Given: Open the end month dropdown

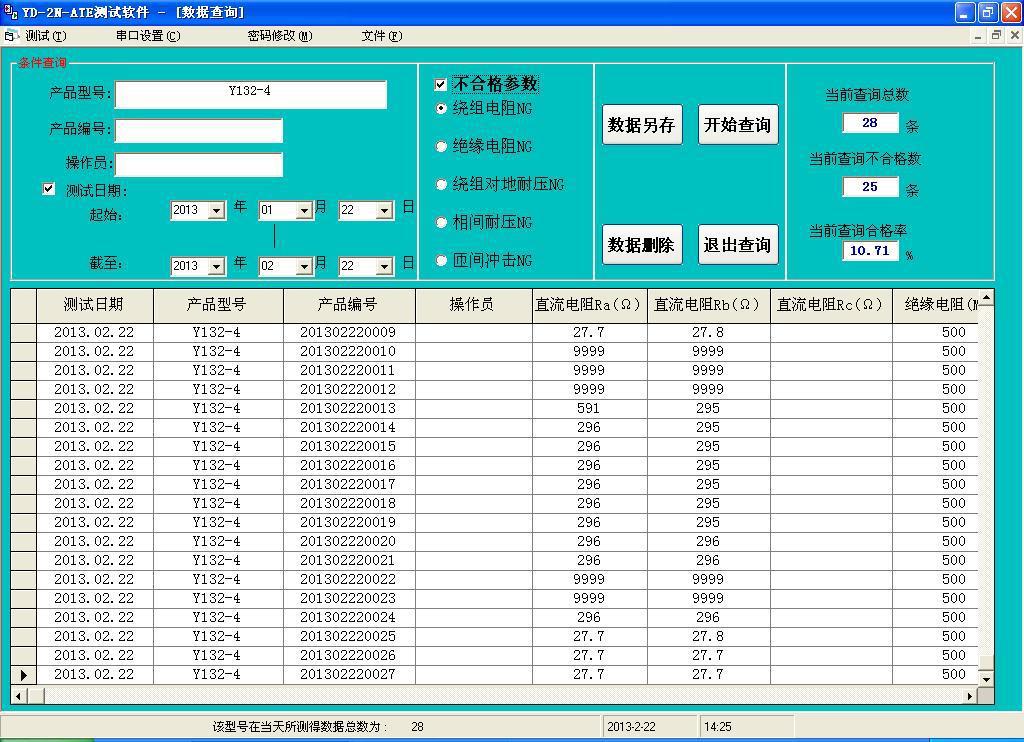Looking at the screenshot, I should click(304, 267).
